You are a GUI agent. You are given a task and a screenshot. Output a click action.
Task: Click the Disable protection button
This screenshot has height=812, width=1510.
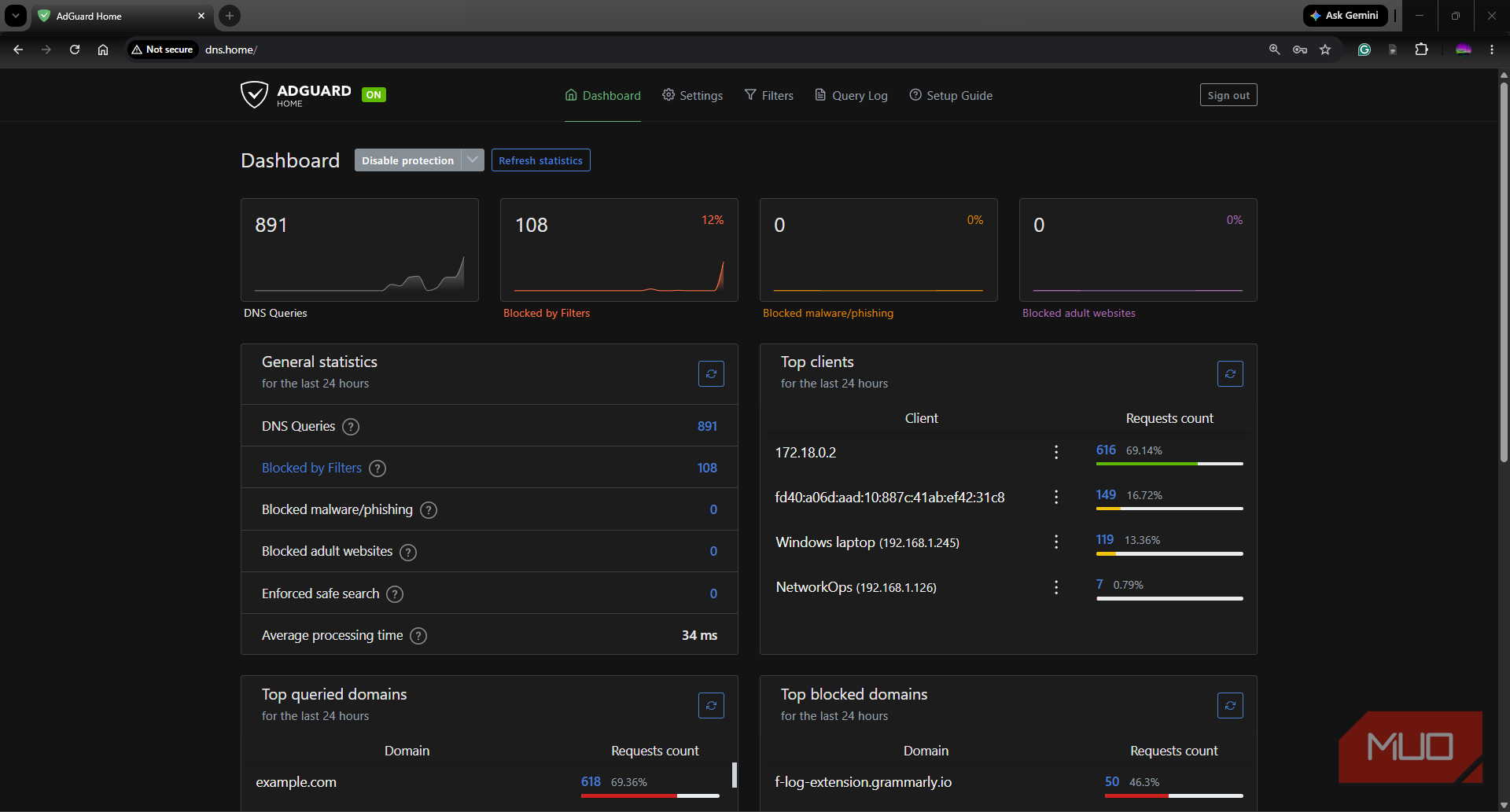point(408,160)
